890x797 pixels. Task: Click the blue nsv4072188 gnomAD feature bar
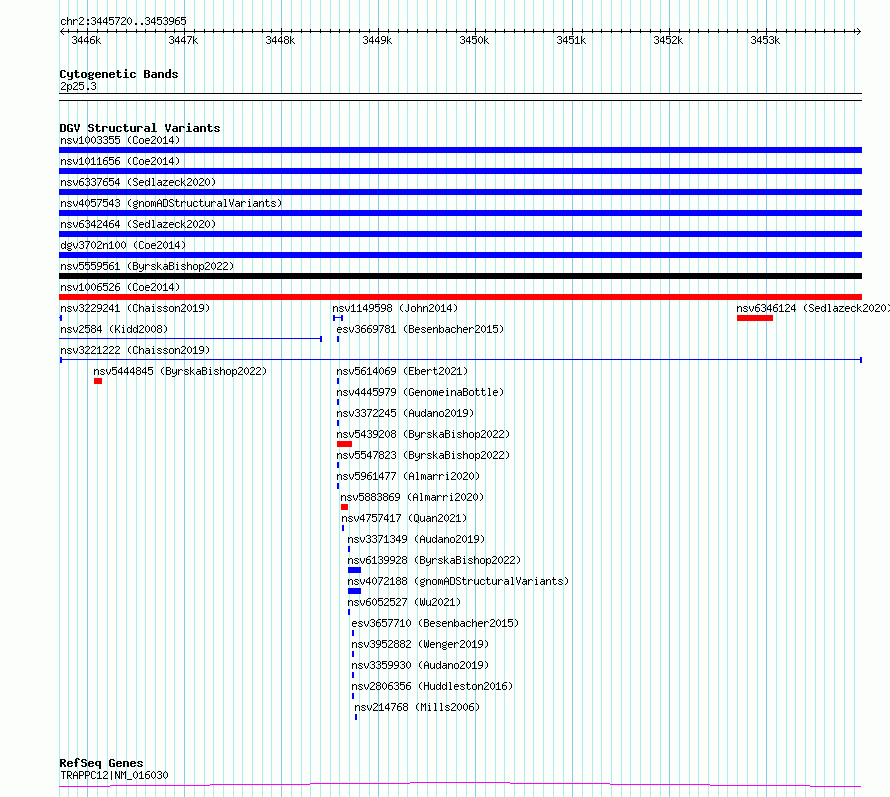pyautogui.click(x=355, y=591)
